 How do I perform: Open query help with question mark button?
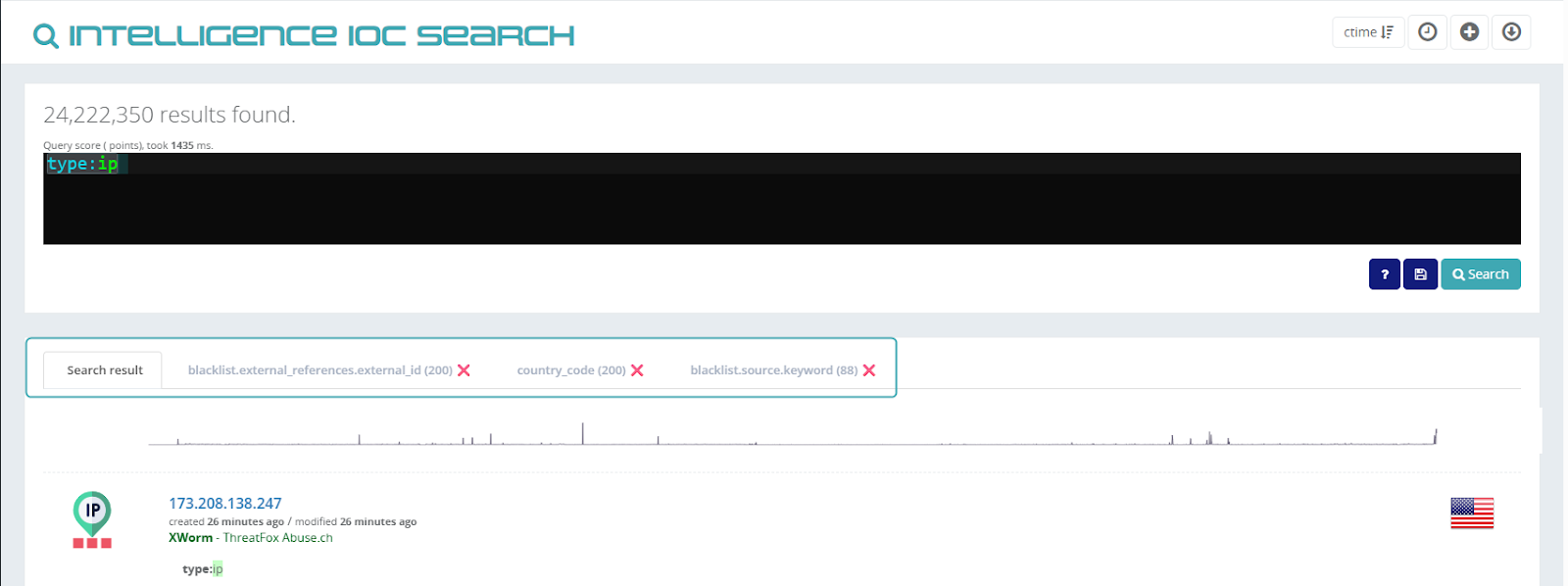1384,274
